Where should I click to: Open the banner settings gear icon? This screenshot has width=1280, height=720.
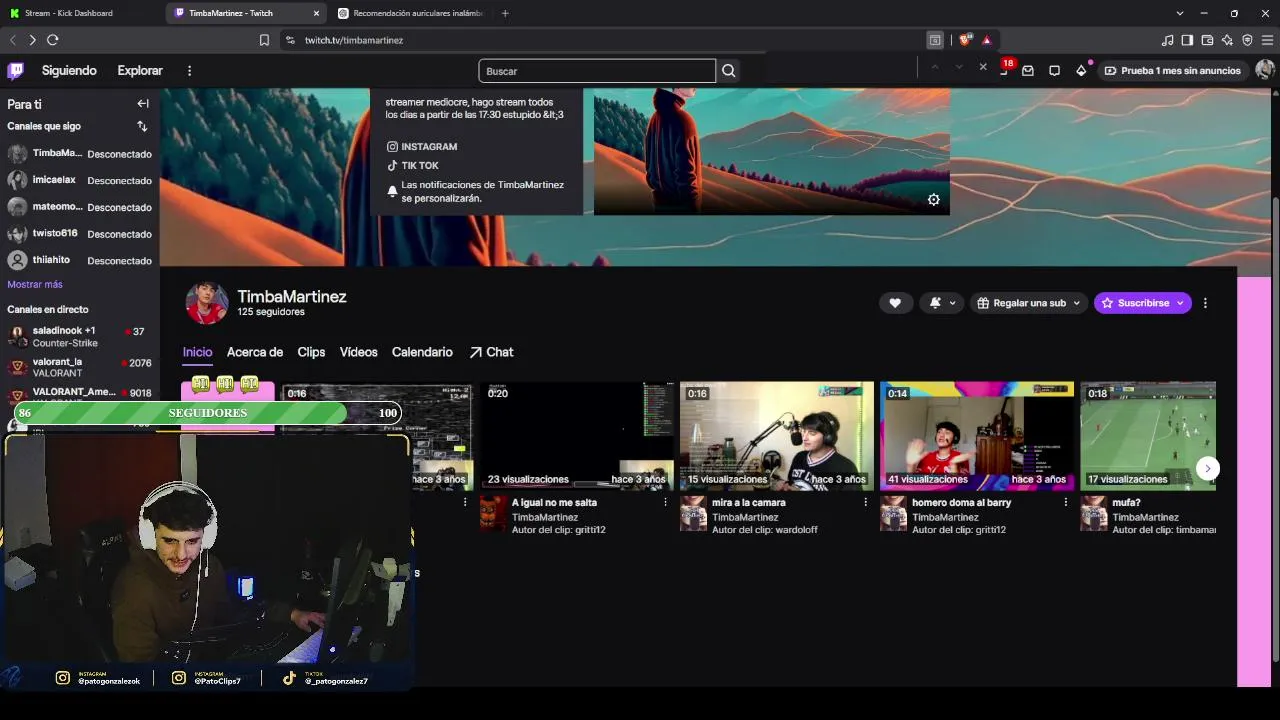933,199
